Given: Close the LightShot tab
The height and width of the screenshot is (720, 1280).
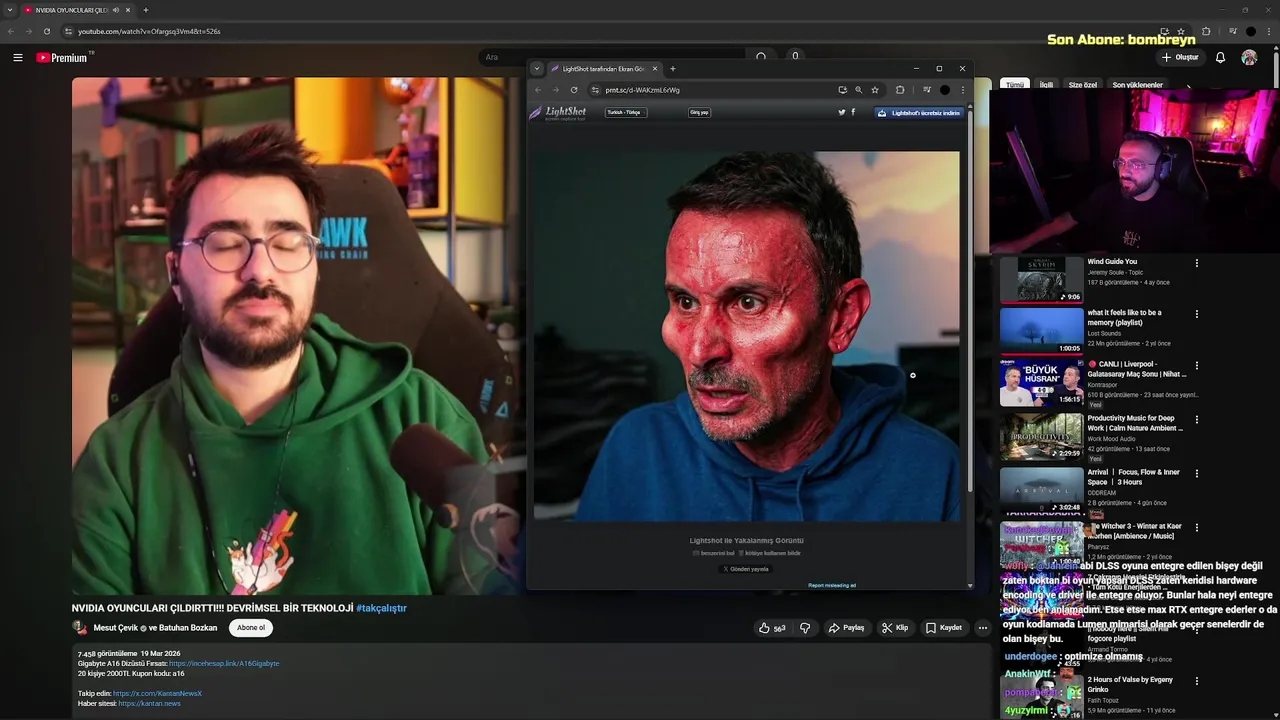Looking at the screenshot, I should pyautogui.click(x=655, y=69).
